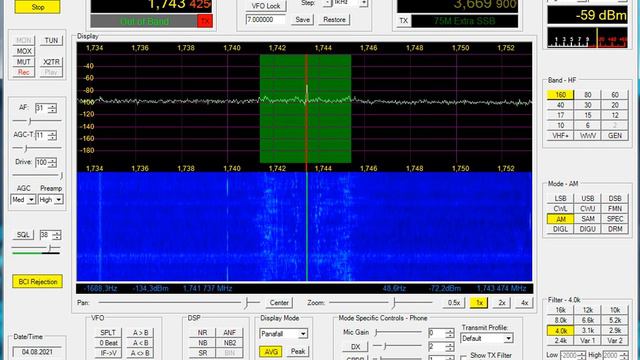Toggle SPLT split mode
This screenshot has height=360, width=640.
click(108, 333)
